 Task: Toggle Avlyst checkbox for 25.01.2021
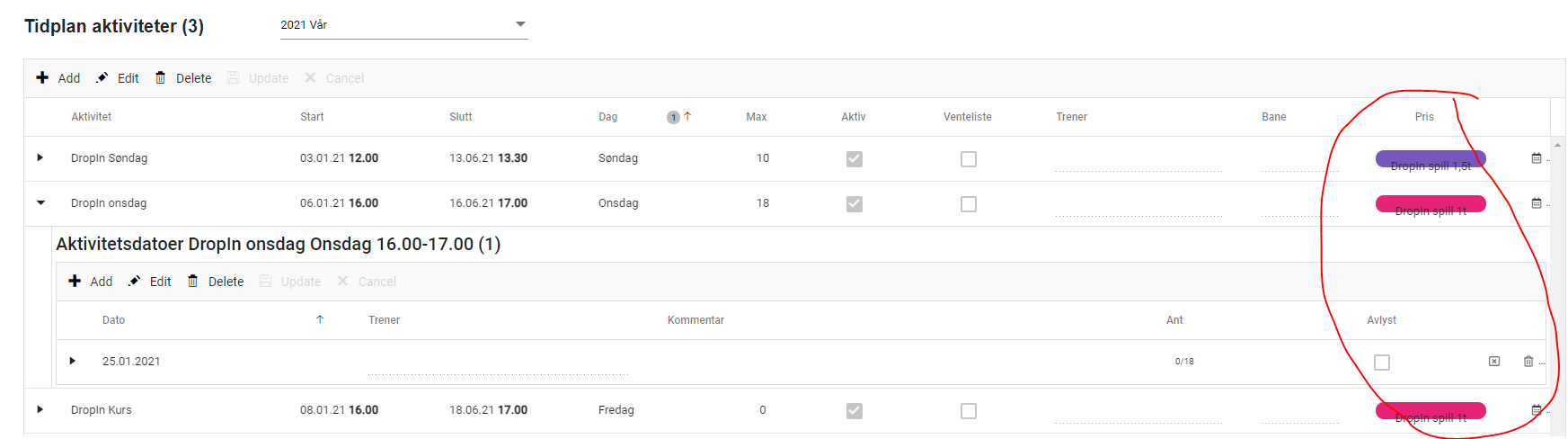click(x=1382, y=363)
